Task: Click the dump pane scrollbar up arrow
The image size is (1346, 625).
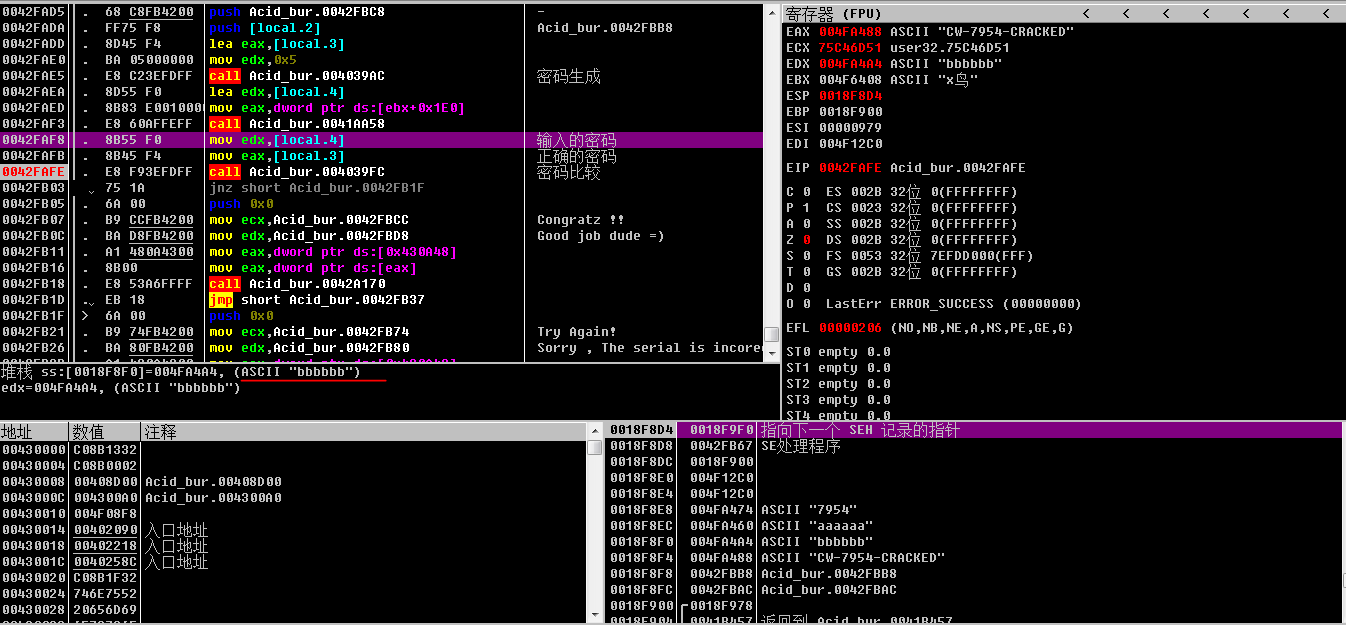Action: 594,431
